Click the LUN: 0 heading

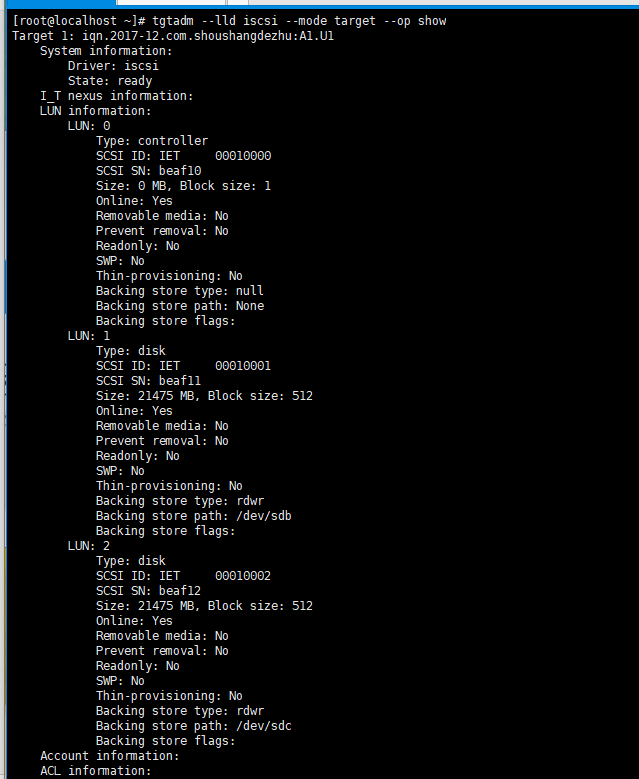[89, 126]
